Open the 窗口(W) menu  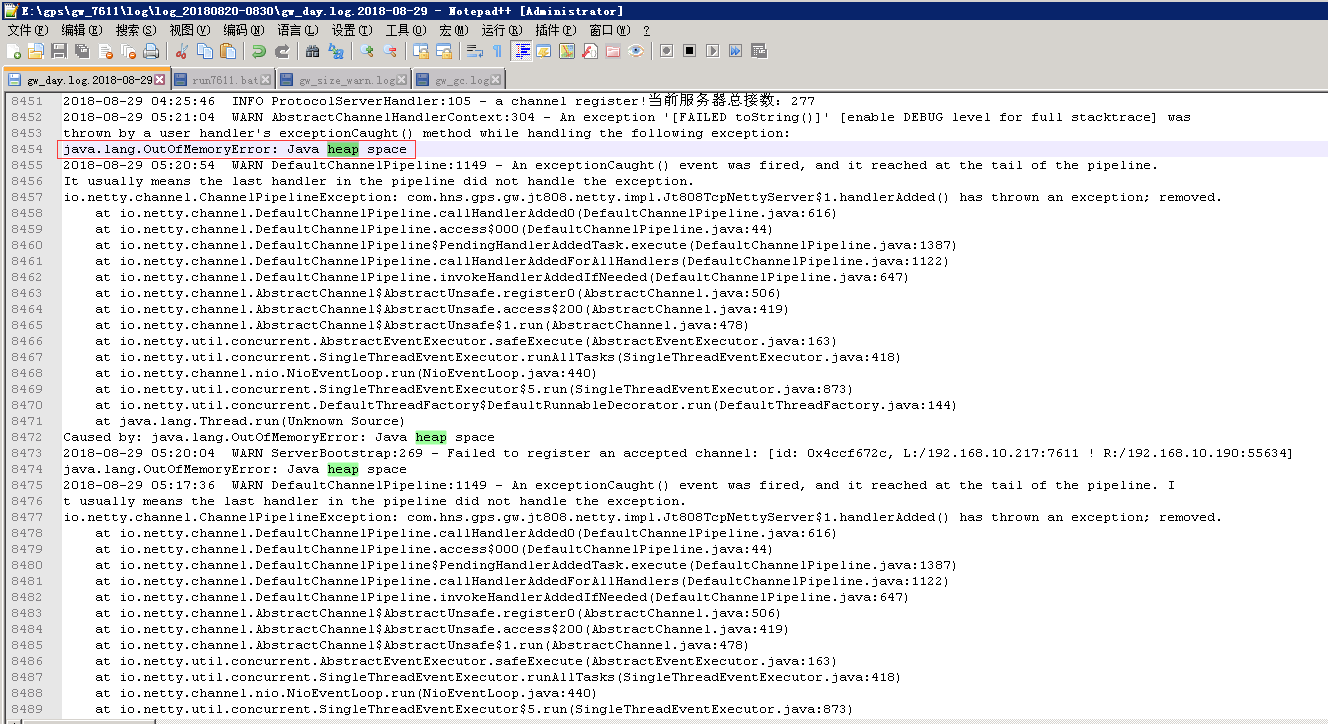click(x=610, y=30)
